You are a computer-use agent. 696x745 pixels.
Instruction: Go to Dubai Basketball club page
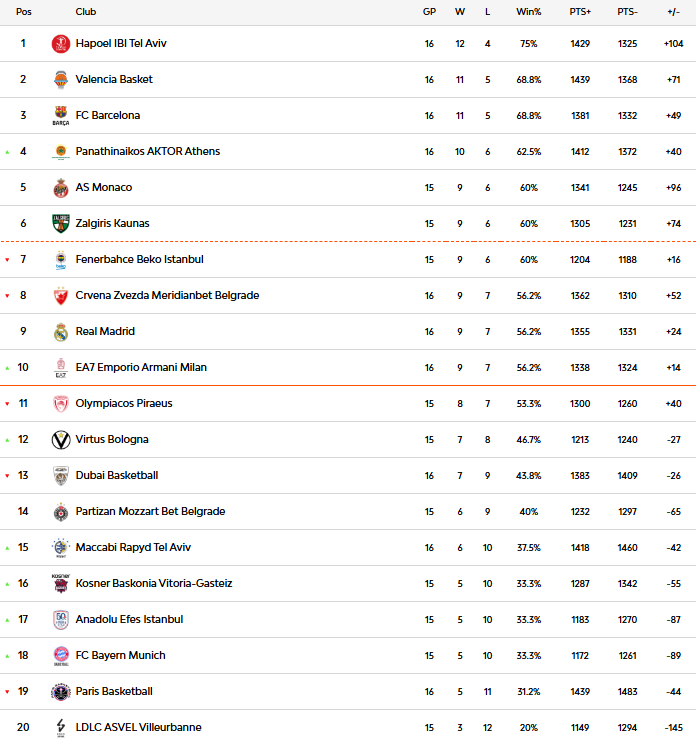(x=116, y=476)
